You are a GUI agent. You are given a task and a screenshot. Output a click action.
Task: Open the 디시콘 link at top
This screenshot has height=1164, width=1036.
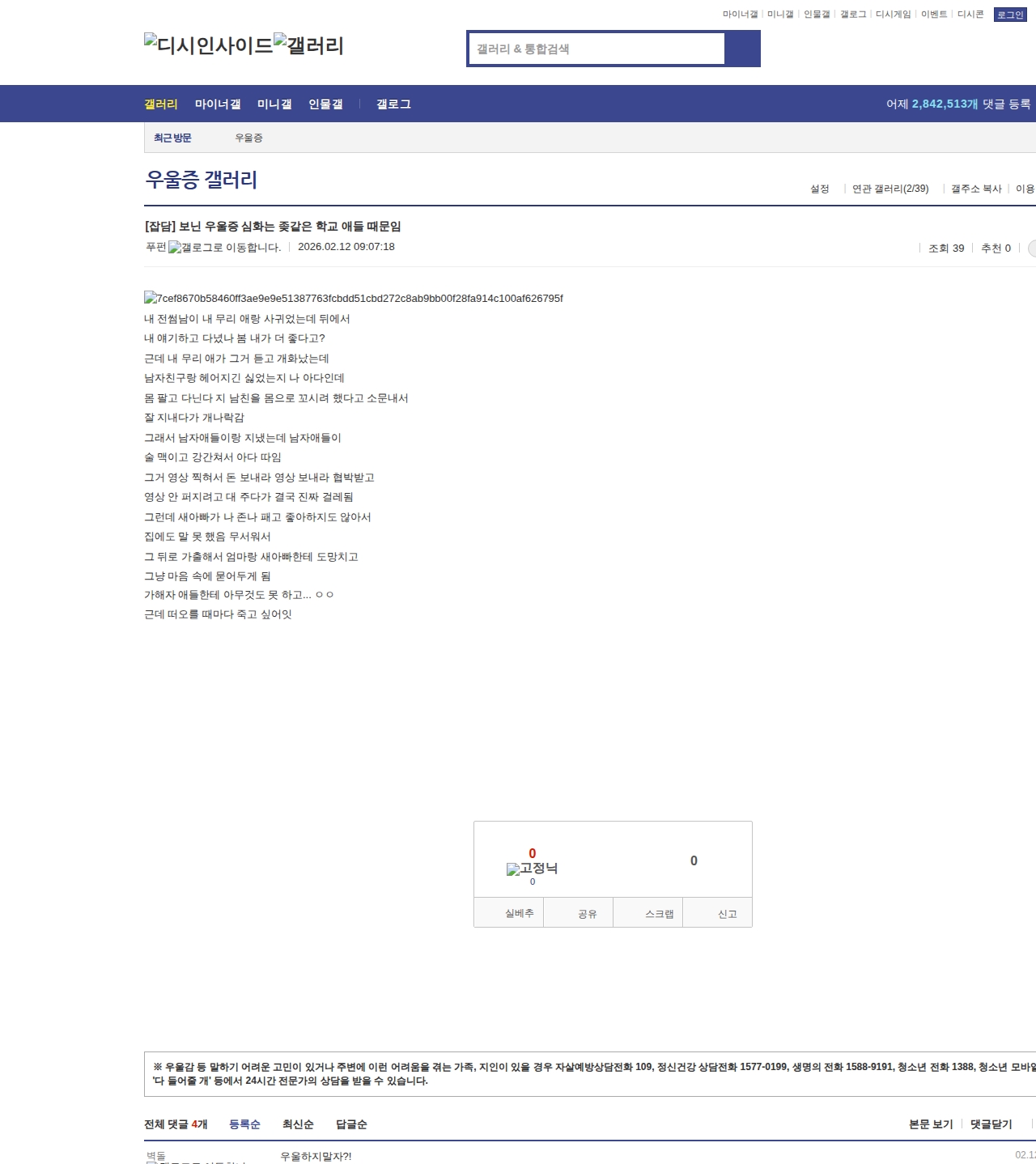970,15
